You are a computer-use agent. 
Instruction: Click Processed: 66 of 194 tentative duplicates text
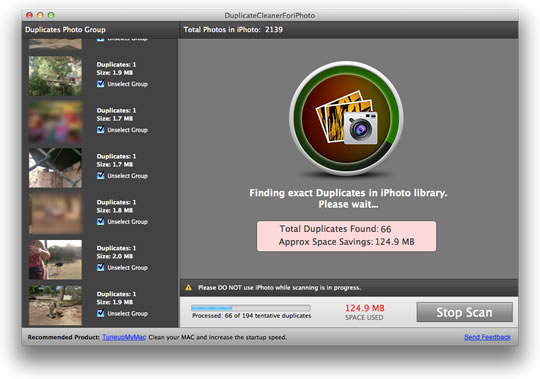pyautogui.click(x=251, y=316)
